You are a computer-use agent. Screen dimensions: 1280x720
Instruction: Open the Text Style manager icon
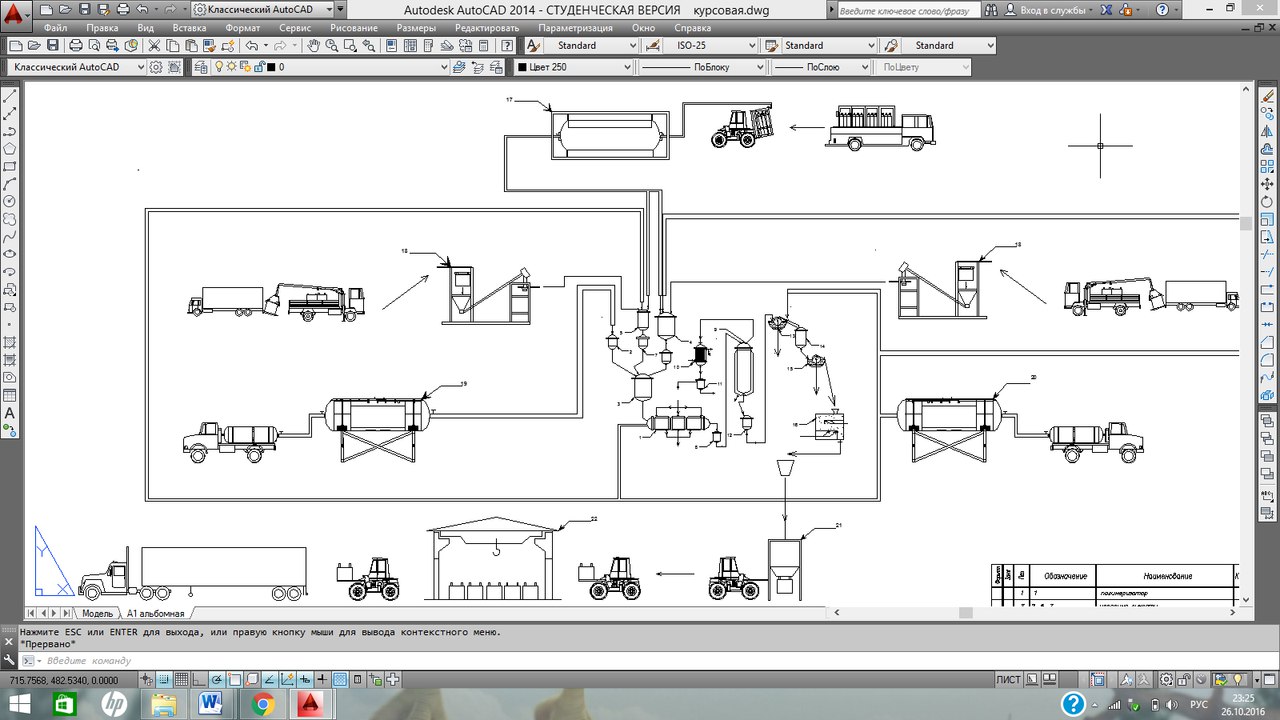pos(533,46)
